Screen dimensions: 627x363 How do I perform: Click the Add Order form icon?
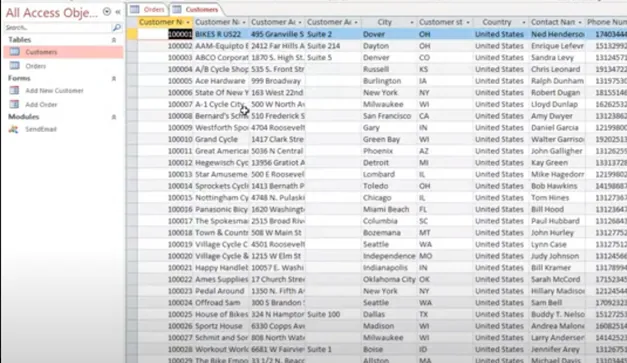(14, 104)
